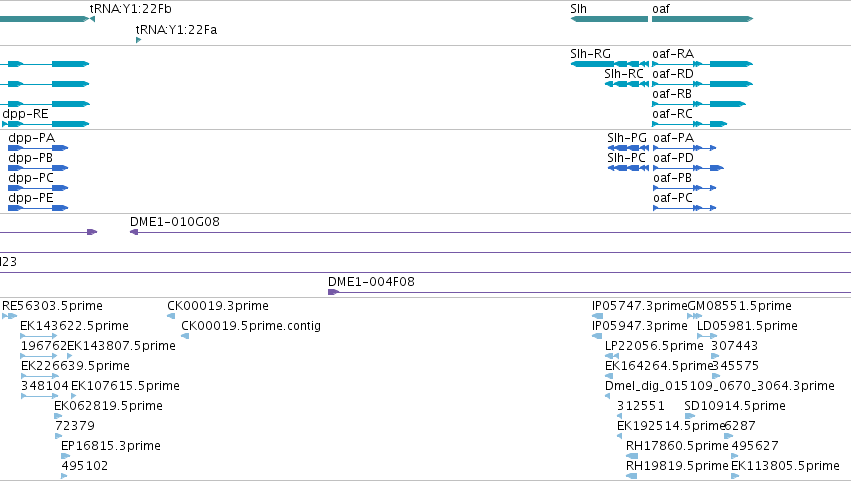Select the Slh gene feature bar
The width and height of the screenshot is (851, 481).
[x=609, y=19]
